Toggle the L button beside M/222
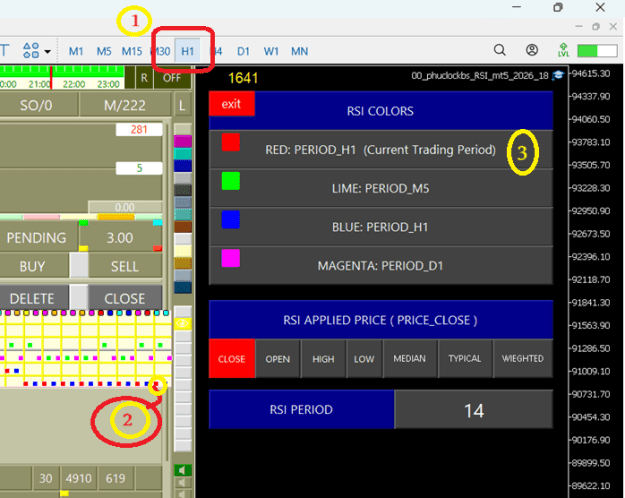Screen dimensions: 625x498 (182, 106)
